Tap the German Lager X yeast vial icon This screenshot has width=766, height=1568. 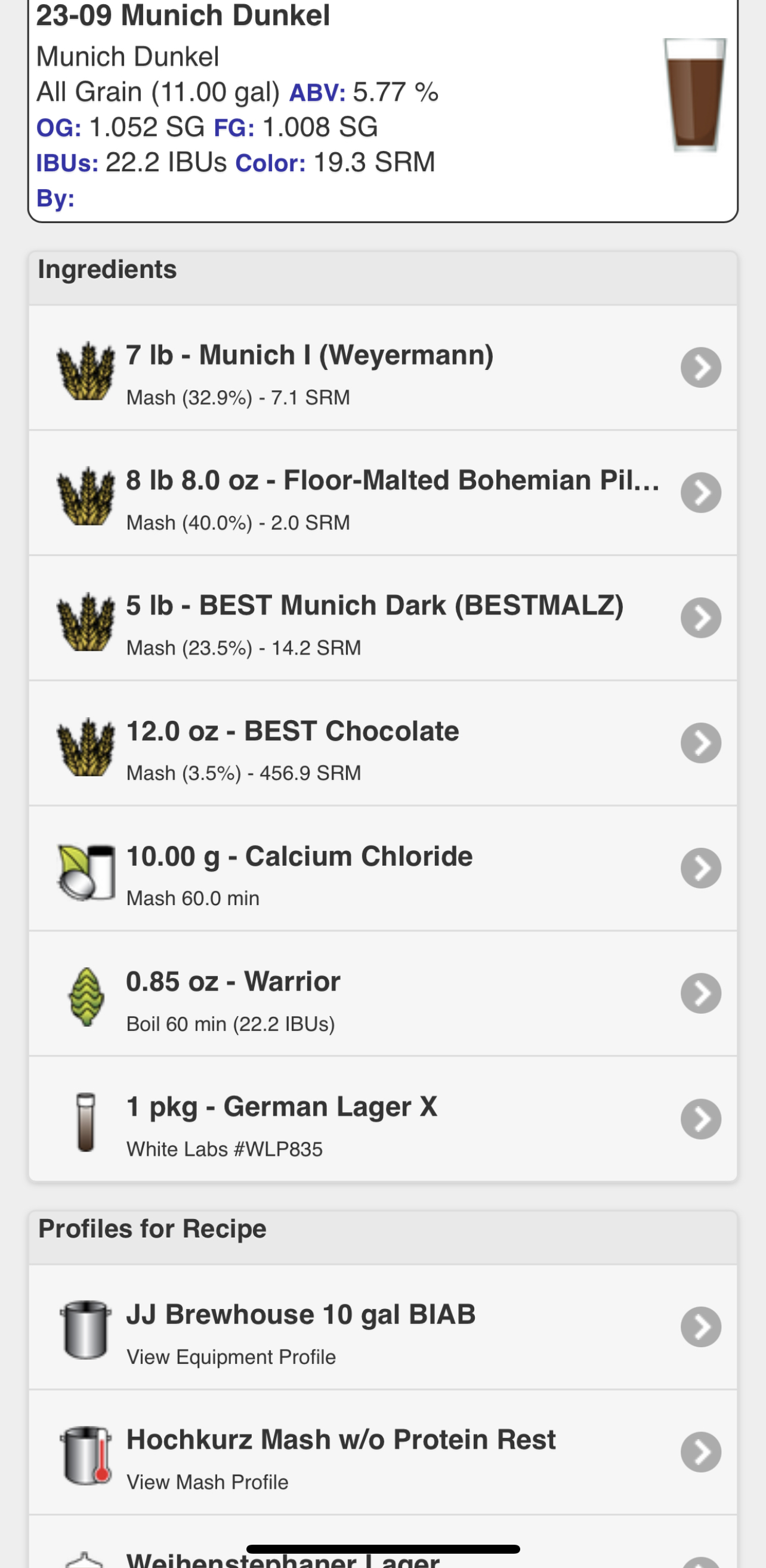click(86, 1122)
